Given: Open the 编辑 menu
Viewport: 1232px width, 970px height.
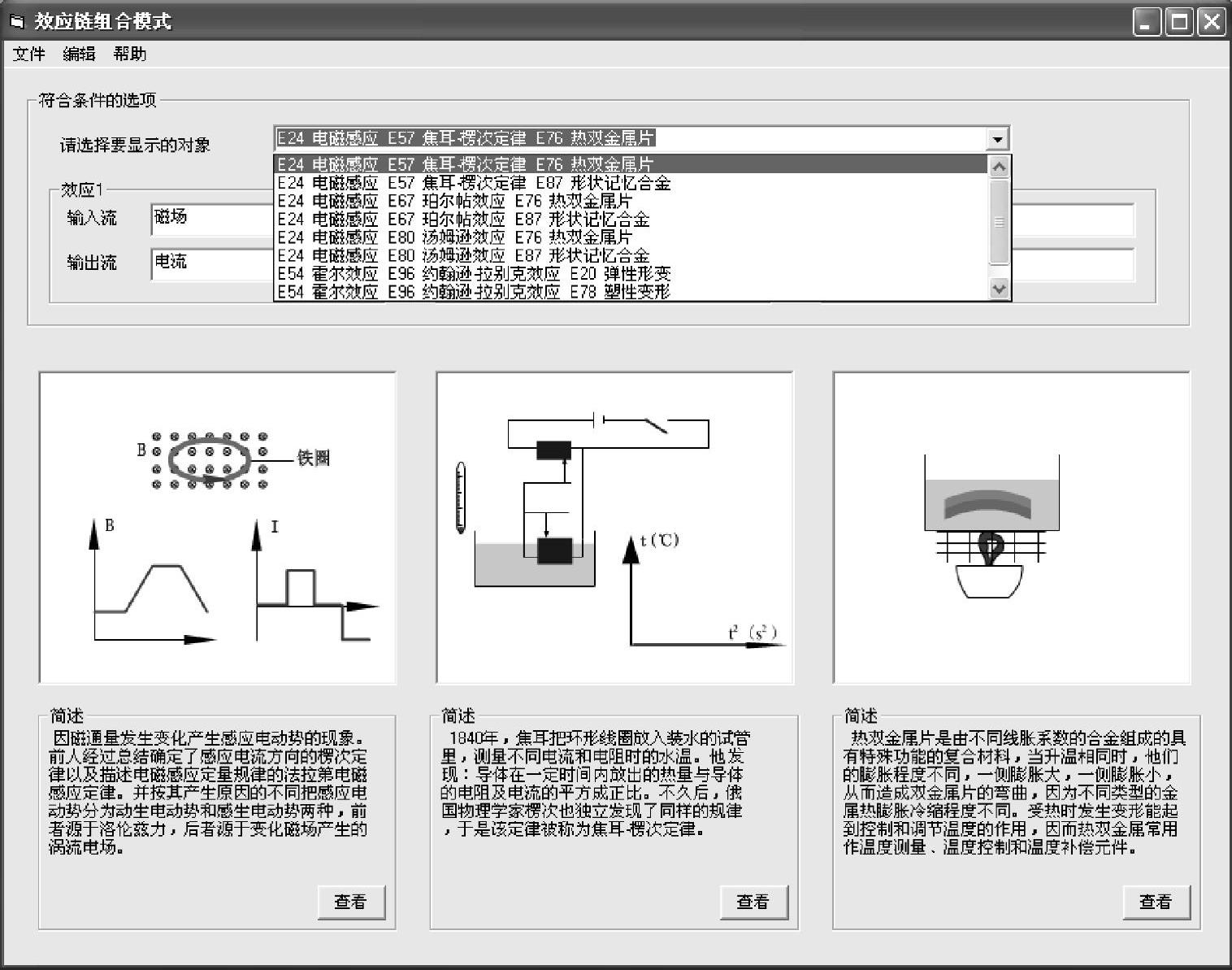Looking at the screenshot, I should pyautogui.click(x=80, y=54).
